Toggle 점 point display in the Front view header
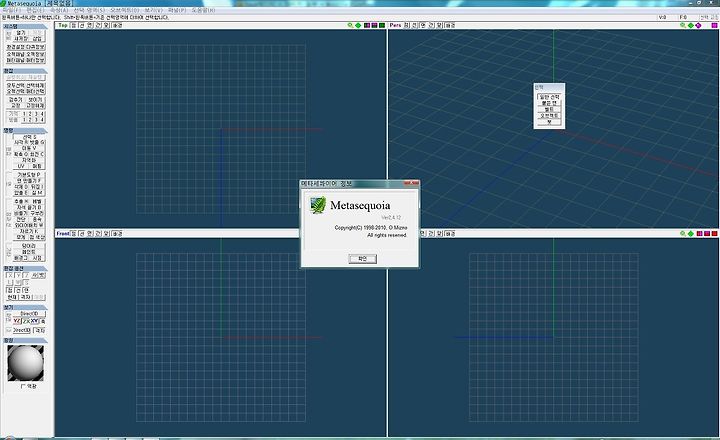 [x=73, y=234]
